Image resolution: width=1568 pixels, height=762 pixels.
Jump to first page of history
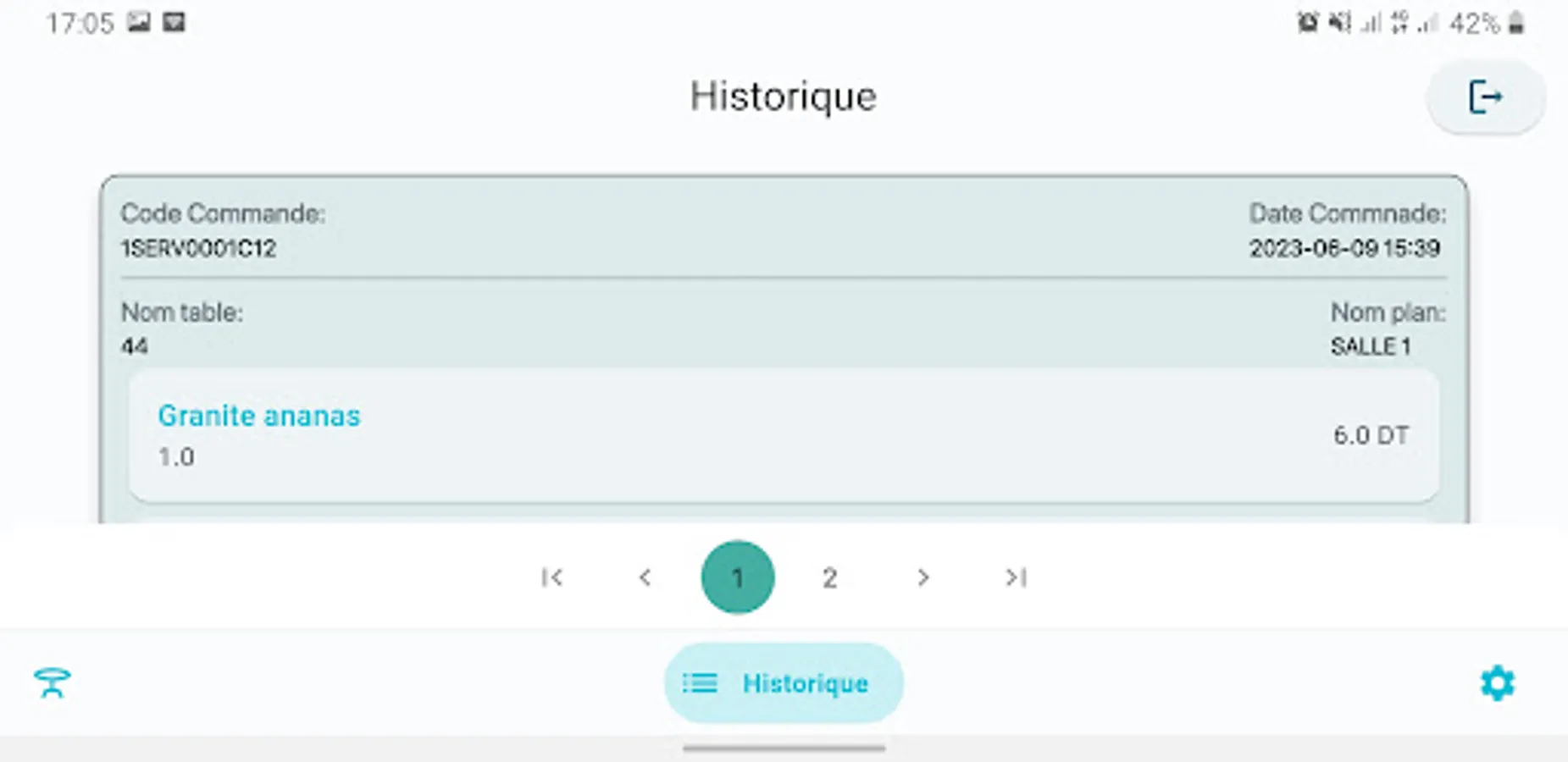[551, 577]
